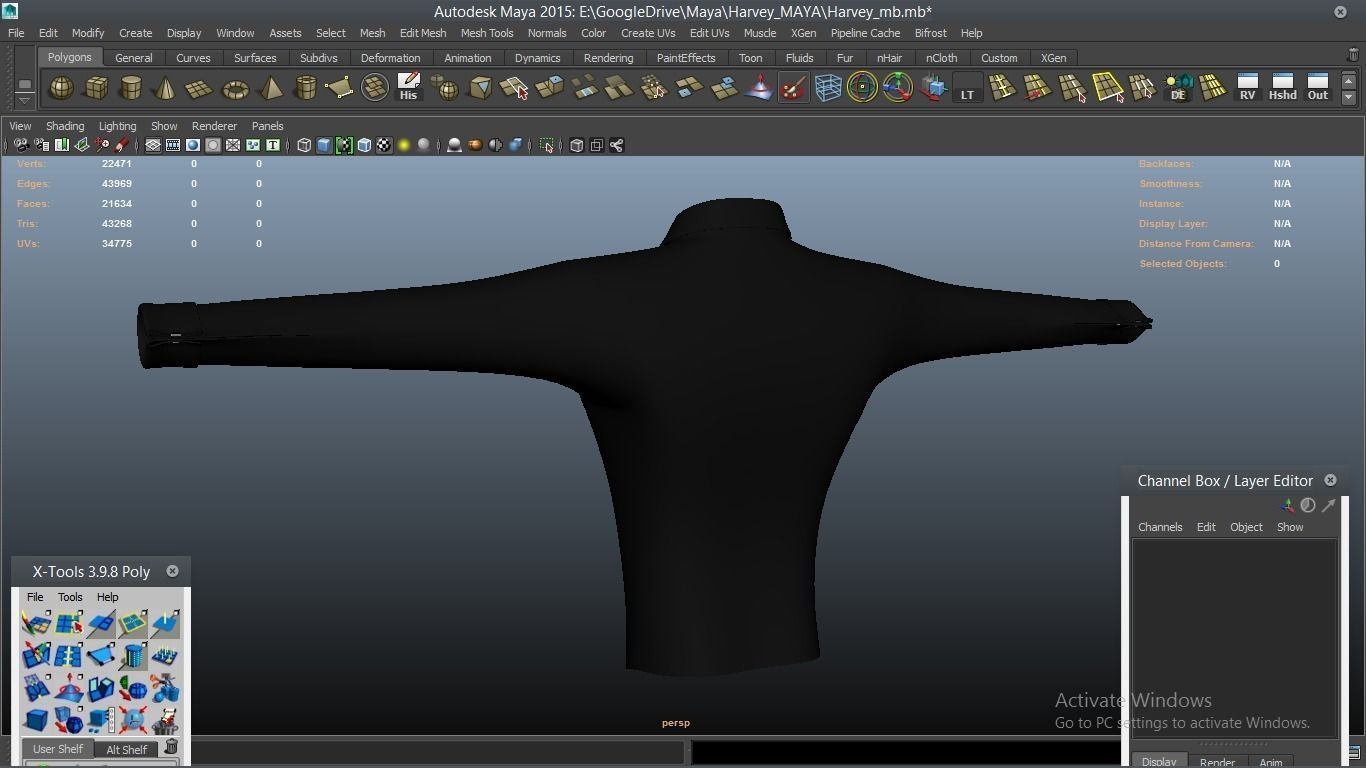Toggle X-ray display icon in panel toolbar

click(577, 145)
